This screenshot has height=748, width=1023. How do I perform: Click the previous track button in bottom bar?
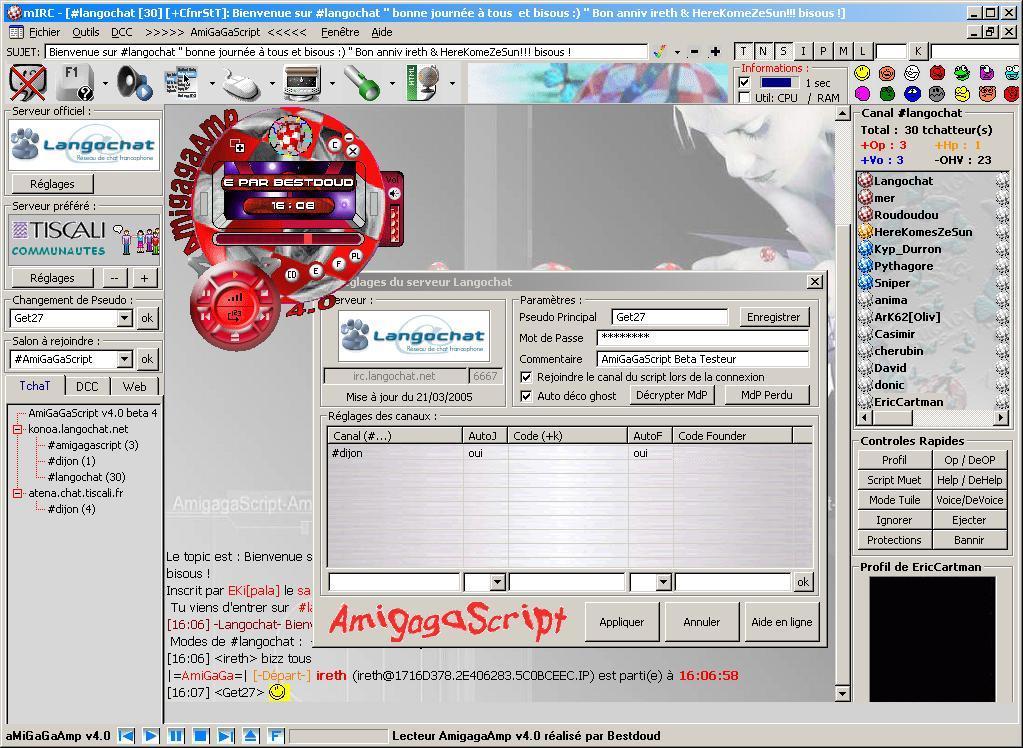pyautogui.click(x=127, y=736)
